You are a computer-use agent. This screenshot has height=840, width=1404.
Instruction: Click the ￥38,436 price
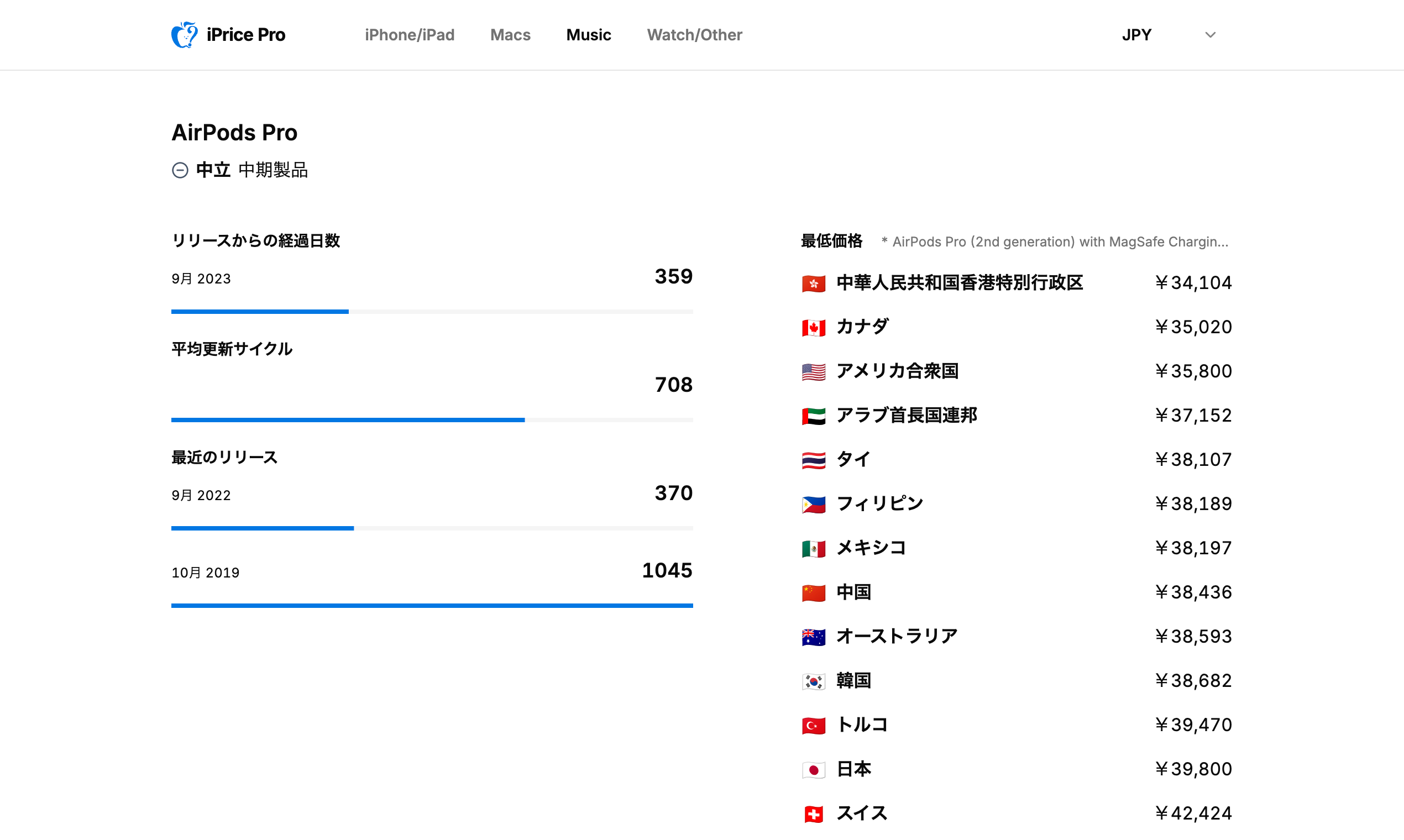point(1193,591)
